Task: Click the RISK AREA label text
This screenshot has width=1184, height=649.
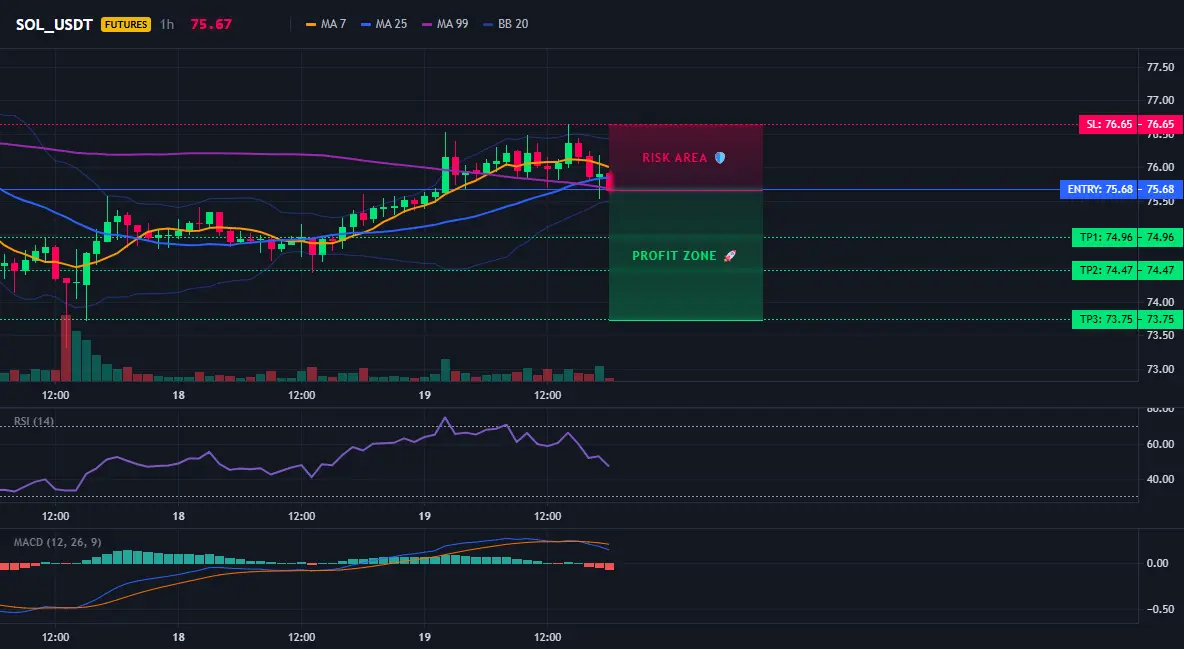Action: tap(674, 158)
